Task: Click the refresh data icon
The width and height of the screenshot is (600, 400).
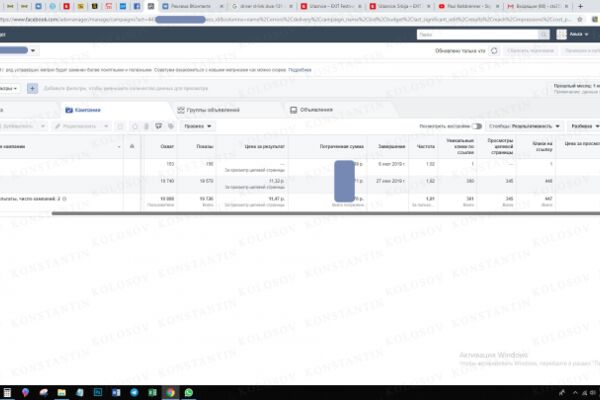Action: coord(494,51)
